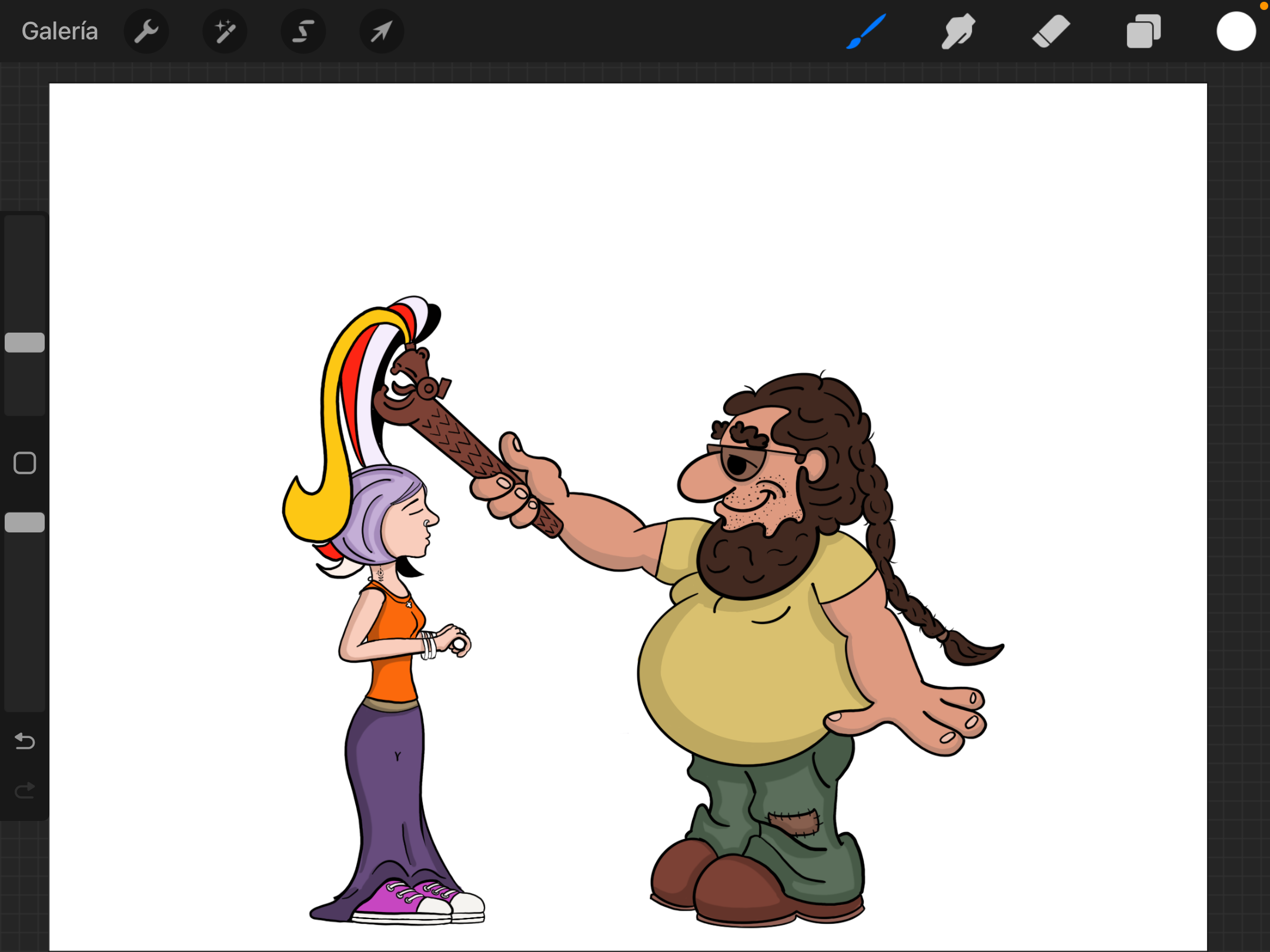Activate the Selection S-shaped tool
This screenshot has height=952, width=1270.
(303, 31)
